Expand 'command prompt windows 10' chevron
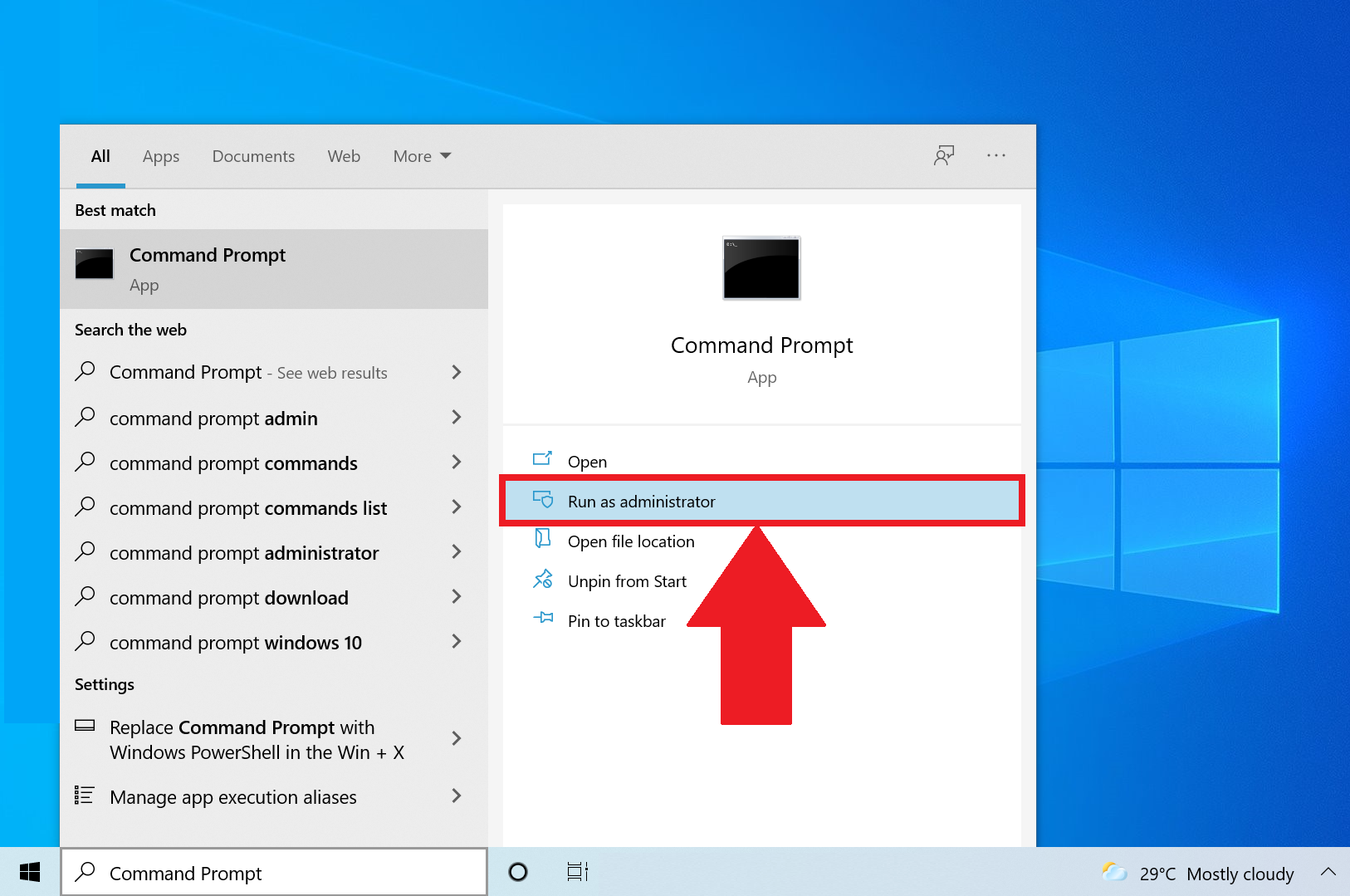Image resolution: width=1350 pixels, height=896 pixels. tap(456, 641)
